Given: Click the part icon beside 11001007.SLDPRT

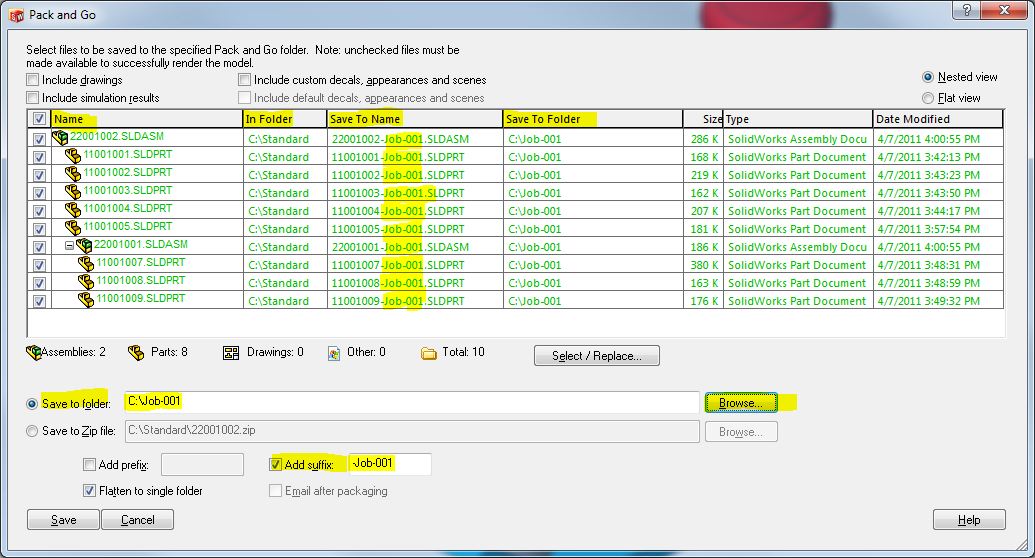Looking at the screenshot, I should [x=86, y=263].
